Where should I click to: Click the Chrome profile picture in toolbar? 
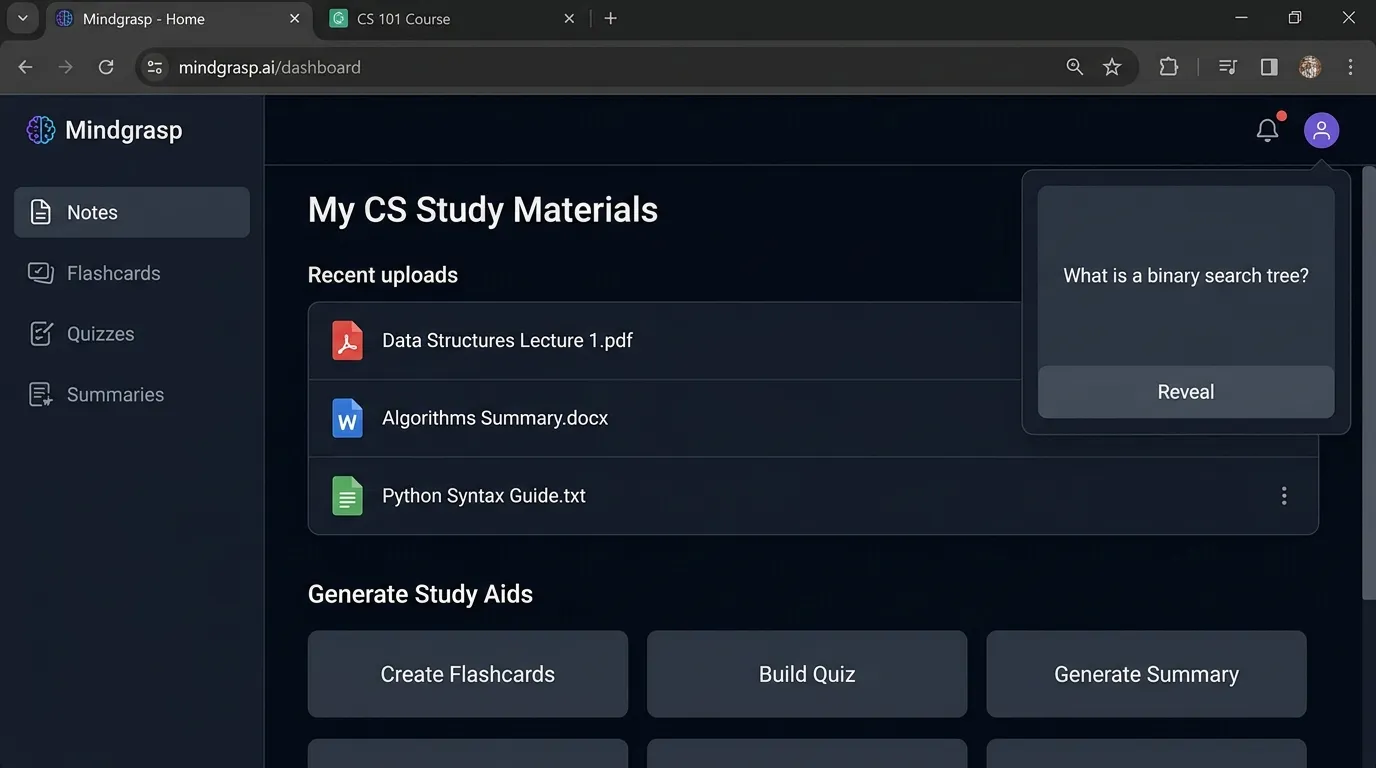1310,67
